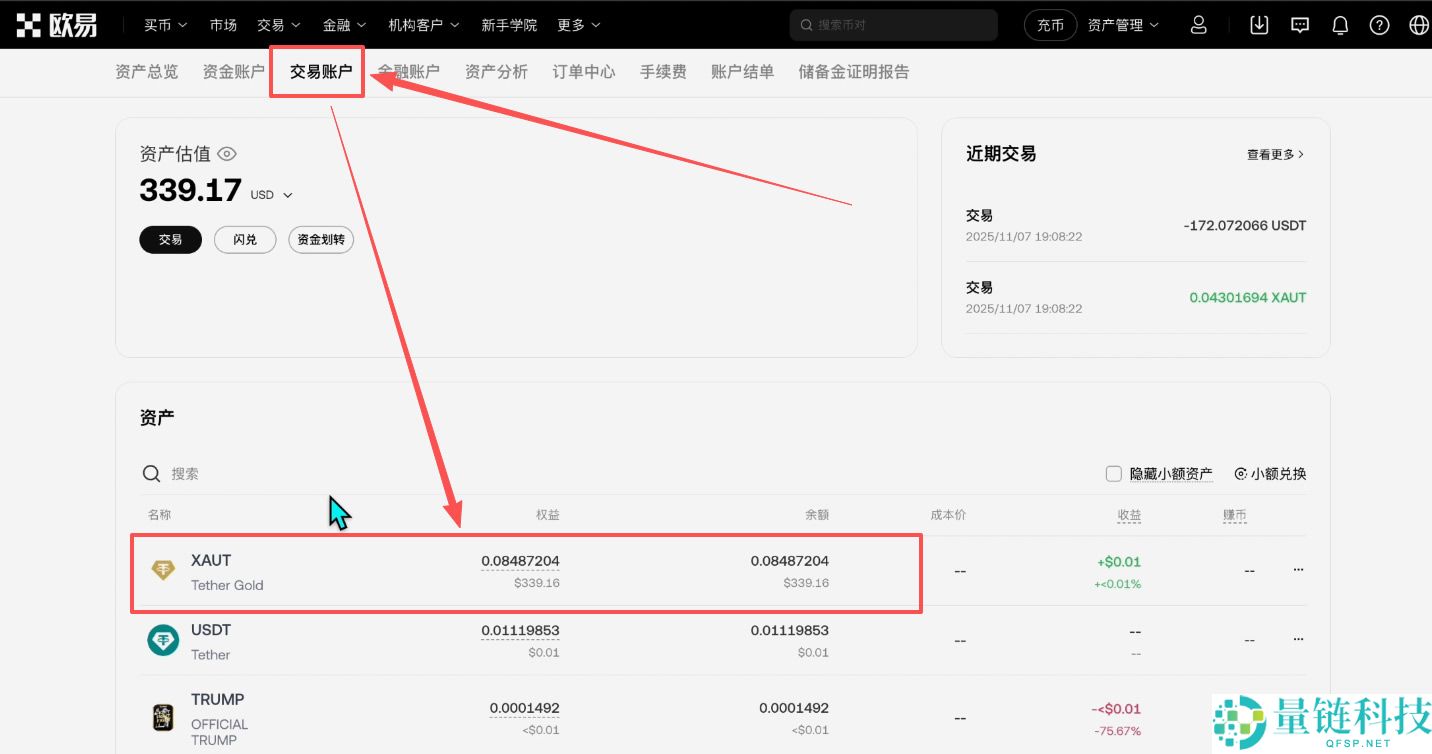Screen dimensions: 1432x754
Task: Click the 充币 button
Action: pyautogui.click(x=1050, y=24)
